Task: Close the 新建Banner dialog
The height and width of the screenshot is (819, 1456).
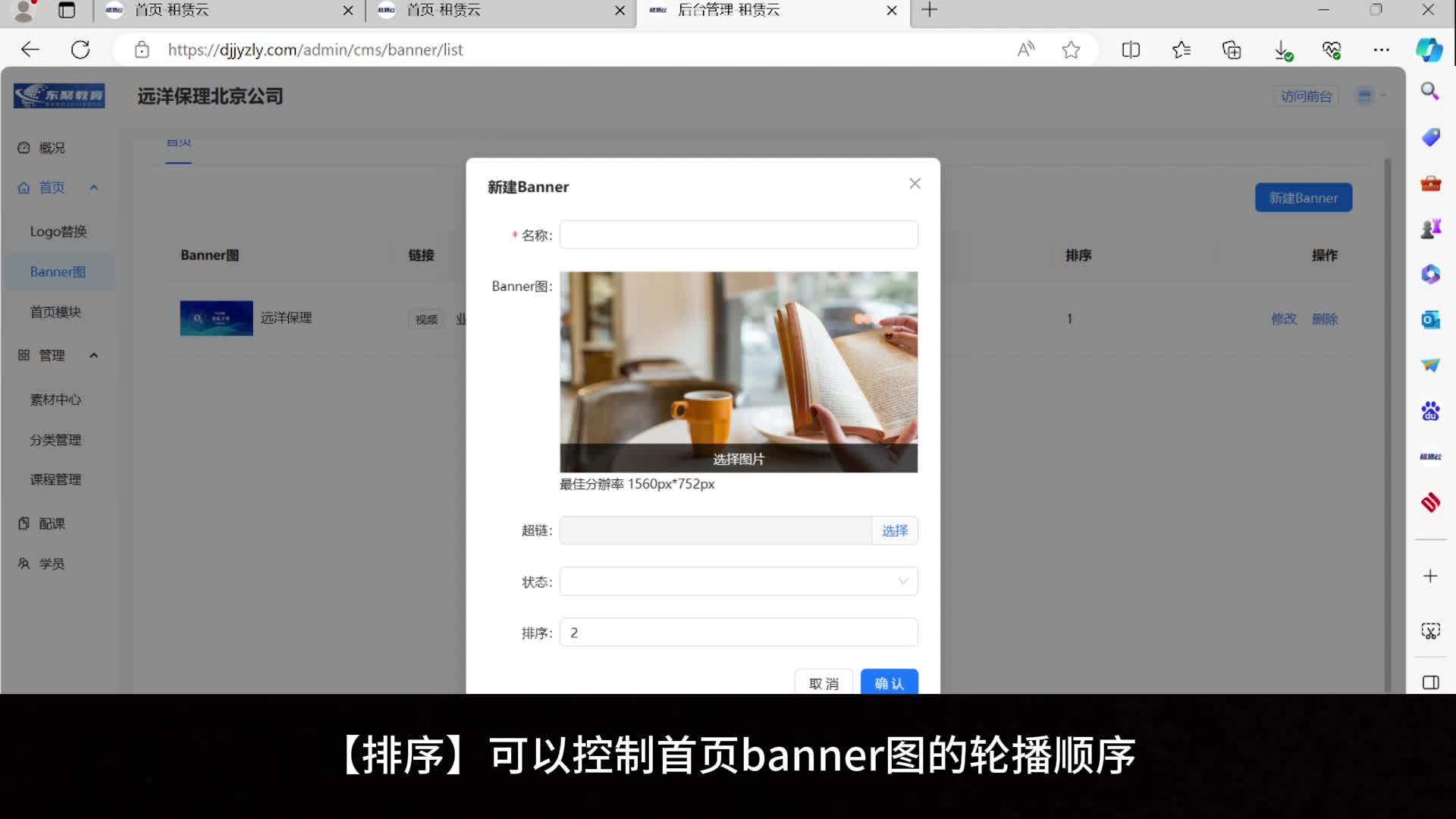Action: 915,184
